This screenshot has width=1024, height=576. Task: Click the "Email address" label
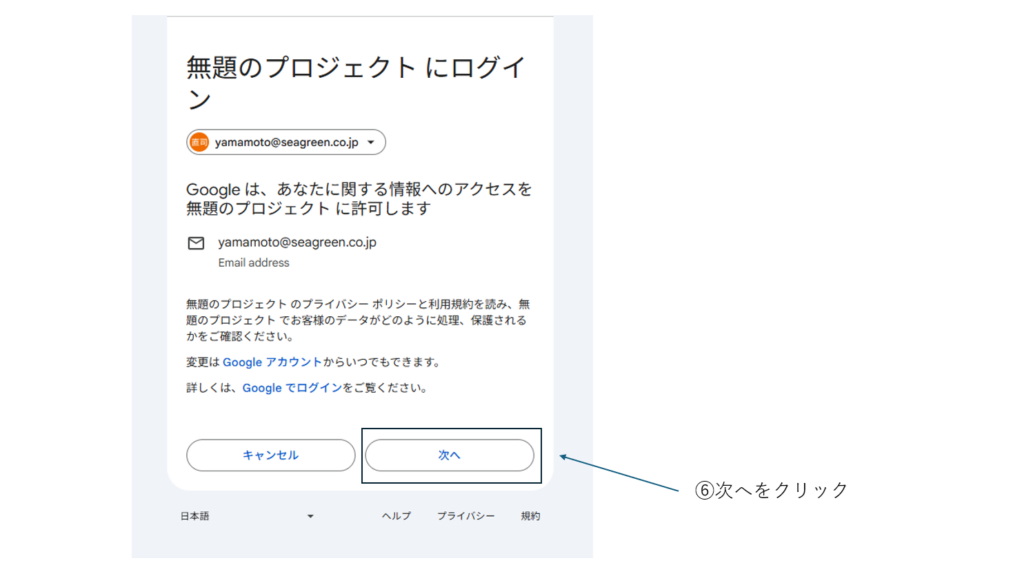click(x=253, y=263)
